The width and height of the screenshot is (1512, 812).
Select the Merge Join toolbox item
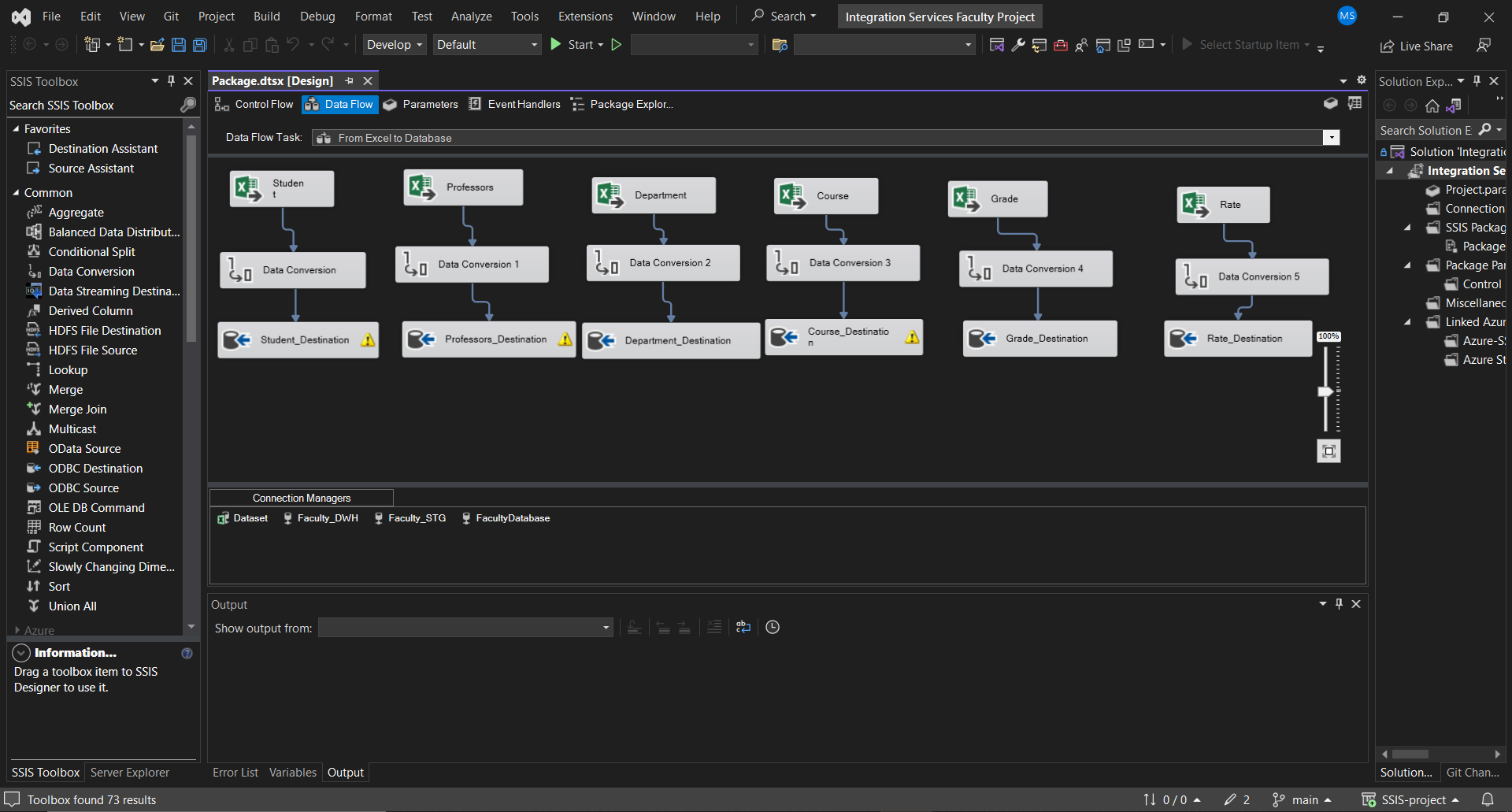(x=76, y=409)
